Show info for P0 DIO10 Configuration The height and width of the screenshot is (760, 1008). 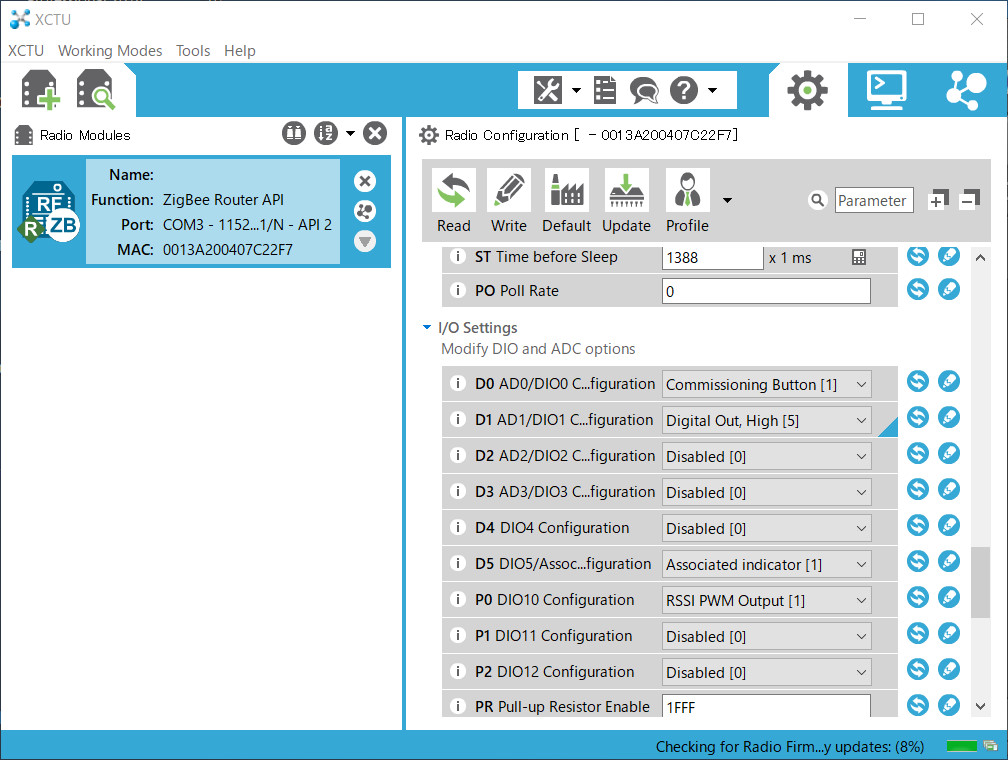[457, 600]
